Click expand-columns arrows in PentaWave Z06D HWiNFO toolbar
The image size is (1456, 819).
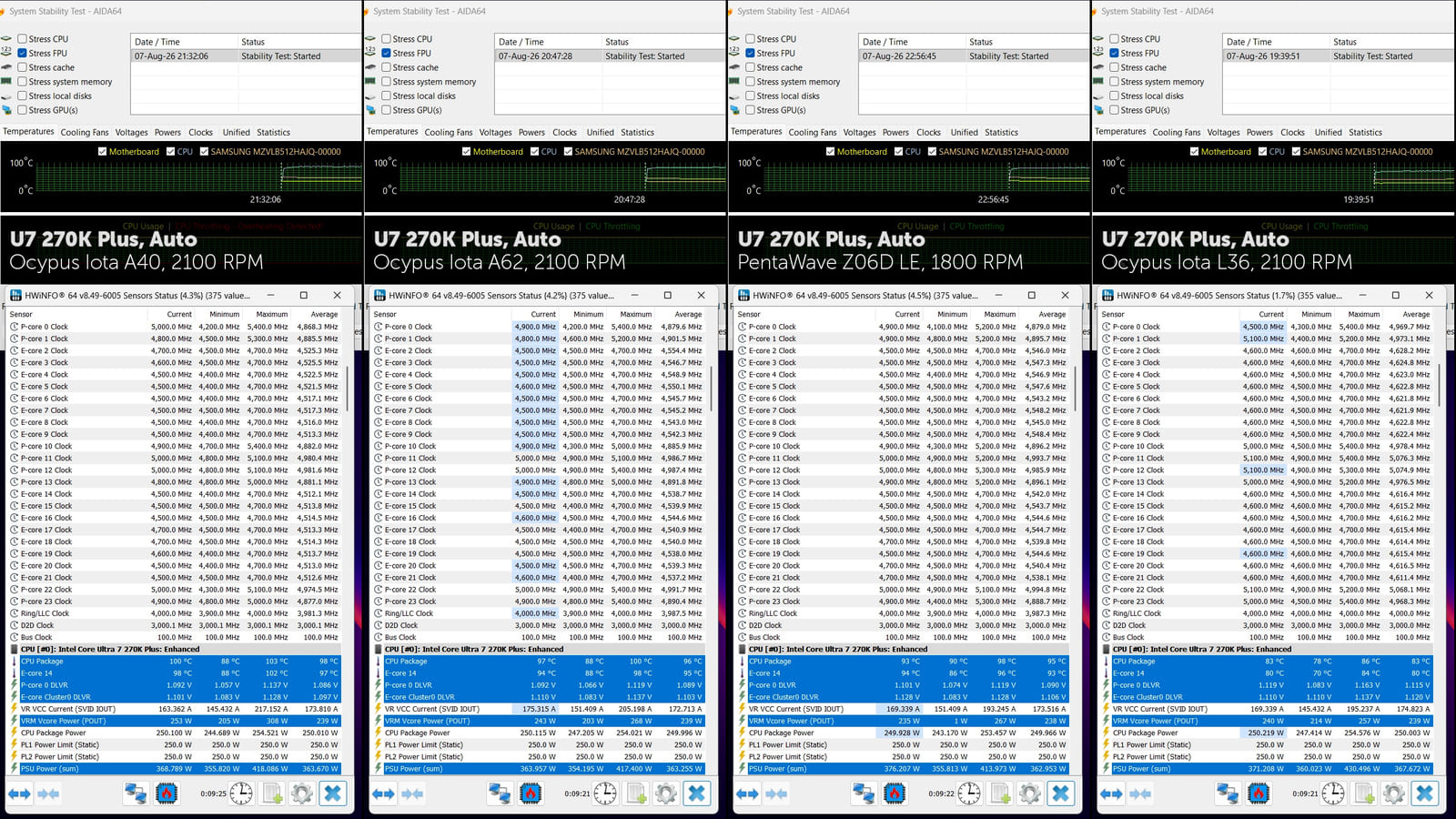point(747,794)
